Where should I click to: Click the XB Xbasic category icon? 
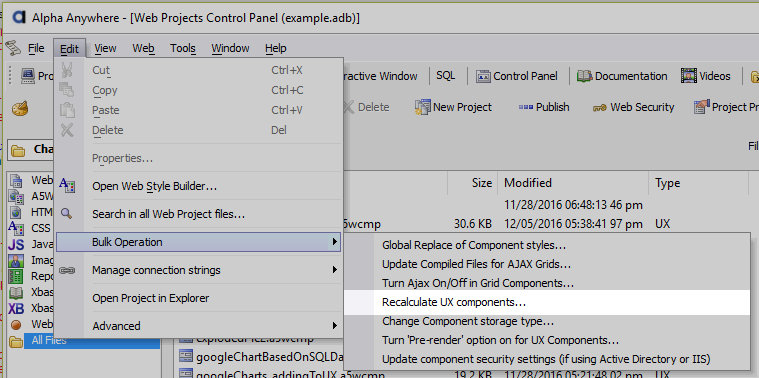coord(16,308)
